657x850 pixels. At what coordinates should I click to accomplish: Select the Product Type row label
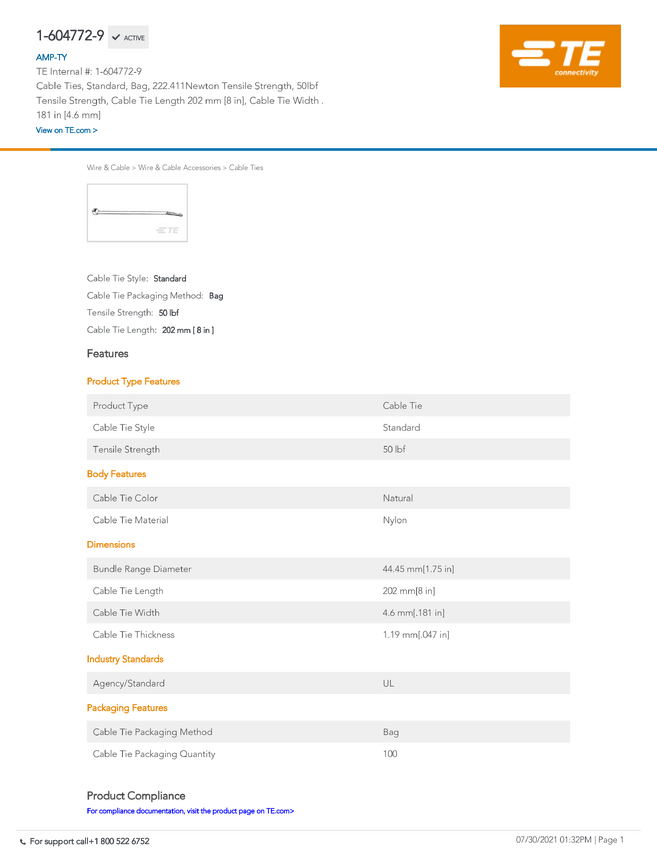pos(120,405)
